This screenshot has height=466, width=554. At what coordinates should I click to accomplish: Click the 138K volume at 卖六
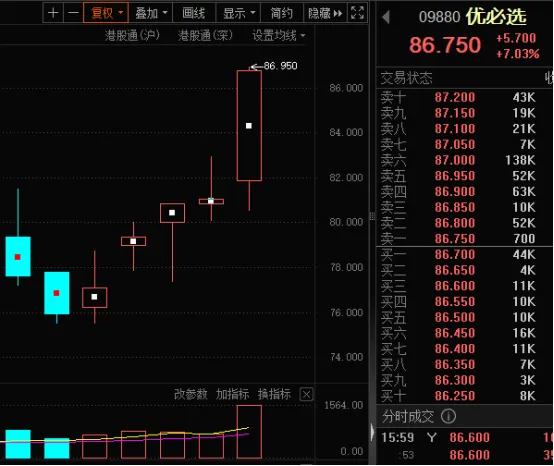(520, 160)
